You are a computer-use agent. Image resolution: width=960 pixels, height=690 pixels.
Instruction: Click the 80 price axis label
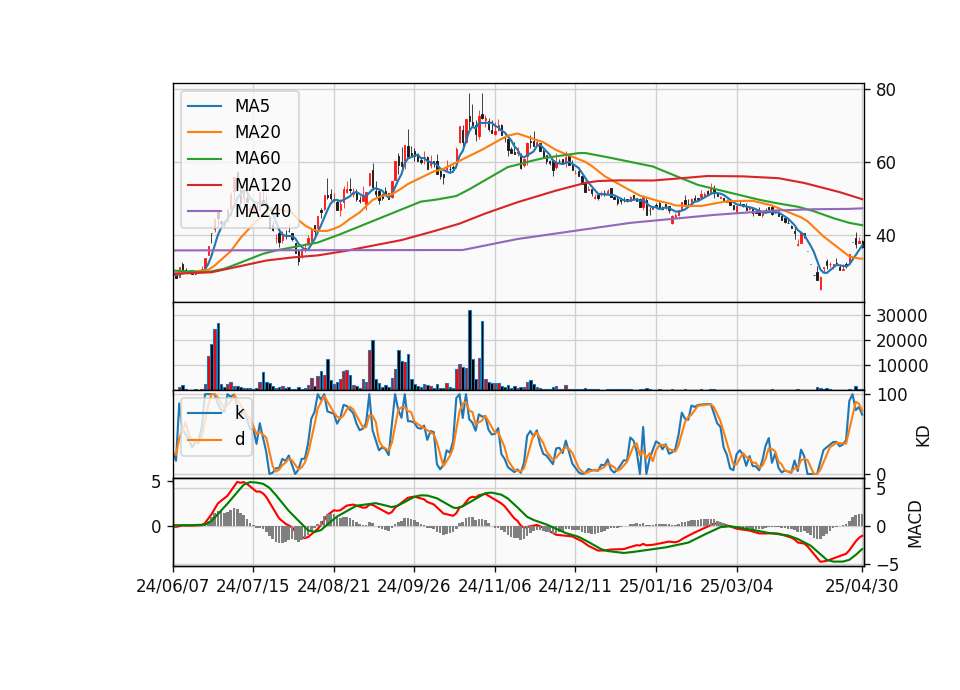click(x=885, y=90)
